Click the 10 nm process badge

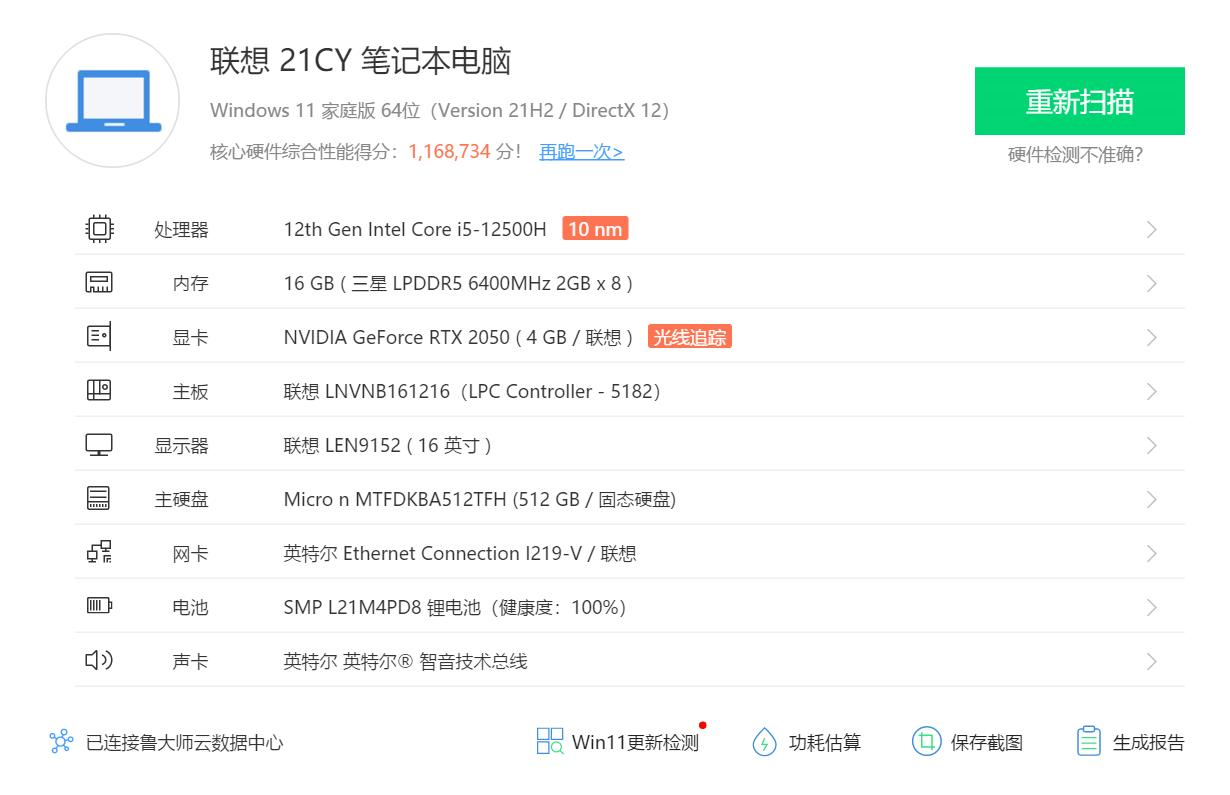(x=595, y=229)
